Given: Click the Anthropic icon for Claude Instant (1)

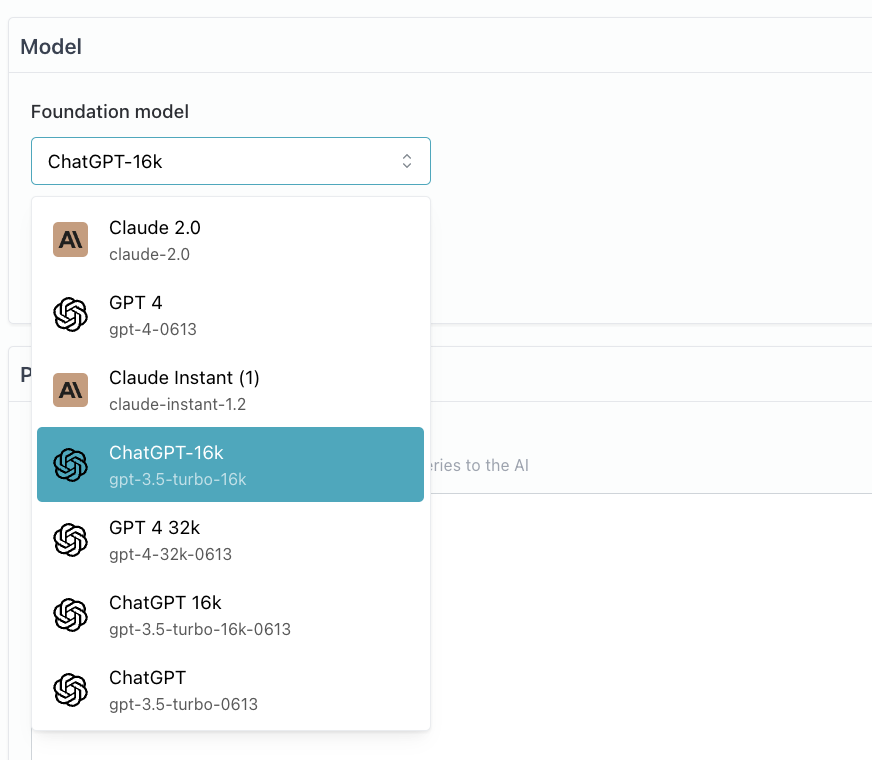Looking at the screenshot, I should coord(71,390).
